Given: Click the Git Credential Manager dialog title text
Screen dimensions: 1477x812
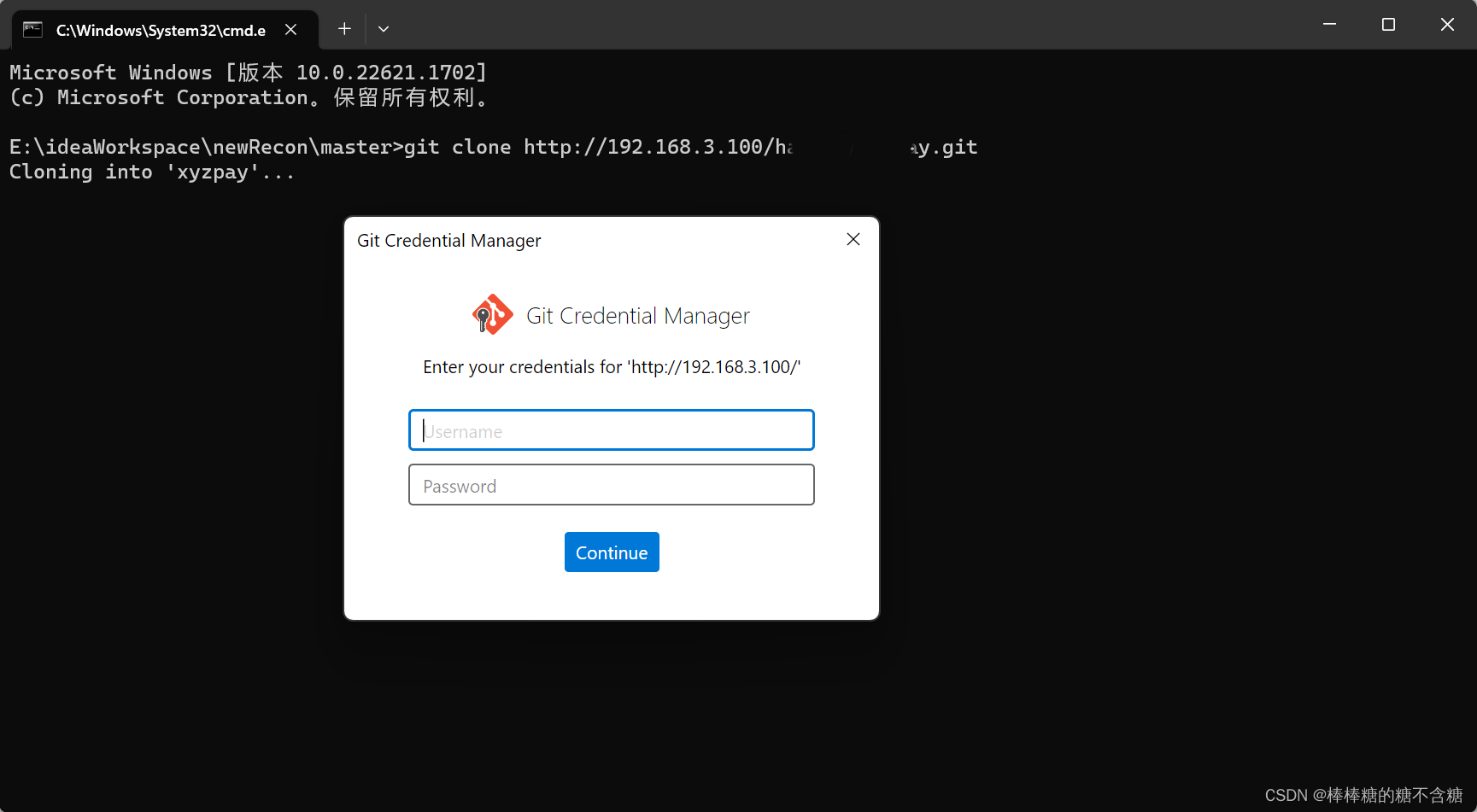Looking at the screenshot, I should click(x=448, y=241).
